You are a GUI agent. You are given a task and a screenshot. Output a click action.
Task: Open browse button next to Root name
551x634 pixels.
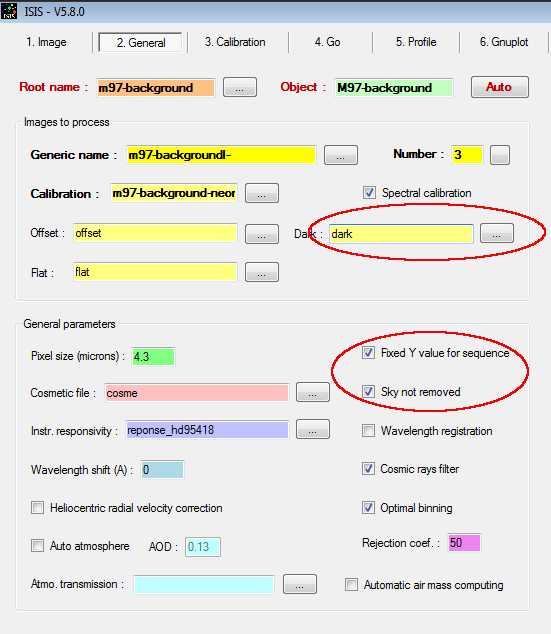[240, 87]
